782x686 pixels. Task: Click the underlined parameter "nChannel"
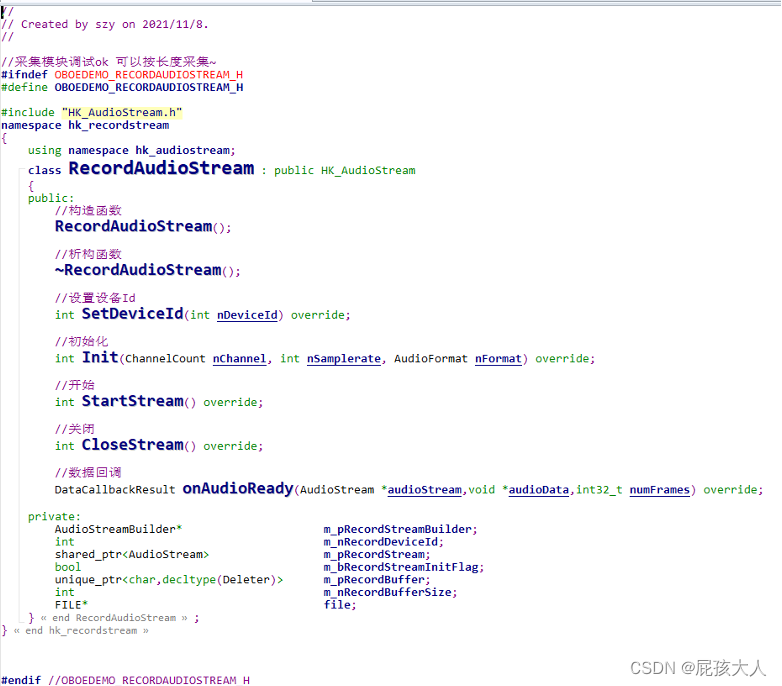[x=239, y=359]
